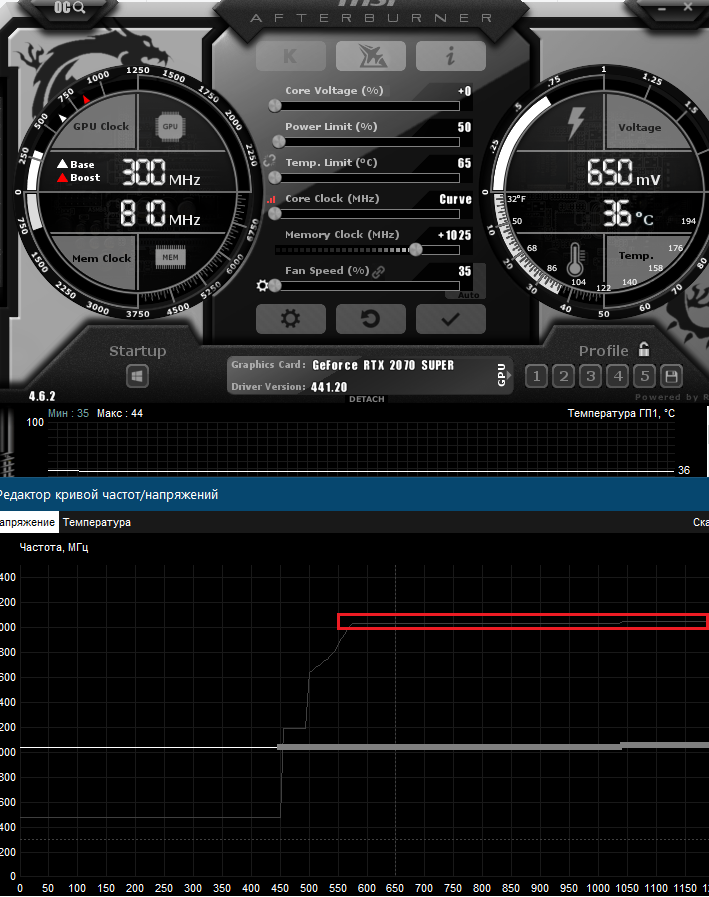
Task: Click the Core Voltage slider handle
Action: coord(275,106)
